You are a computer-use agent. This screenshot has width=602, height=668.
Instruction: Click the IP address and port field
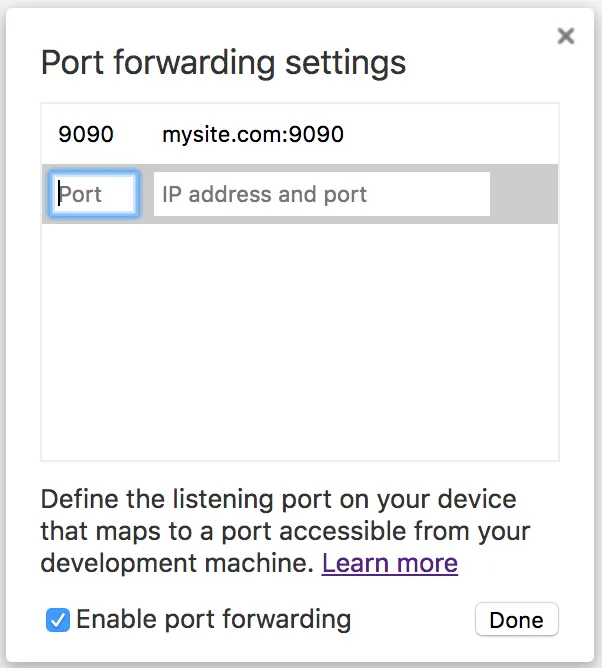click(321, 194)
